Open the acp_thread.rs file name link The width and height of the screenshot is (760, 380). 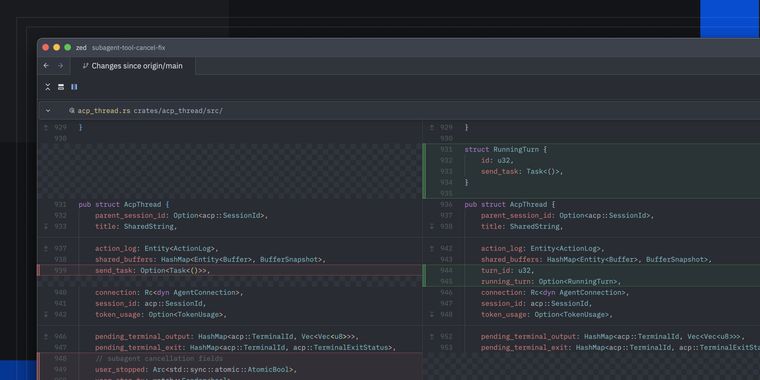pyautogui.click(x=104, y=111)
